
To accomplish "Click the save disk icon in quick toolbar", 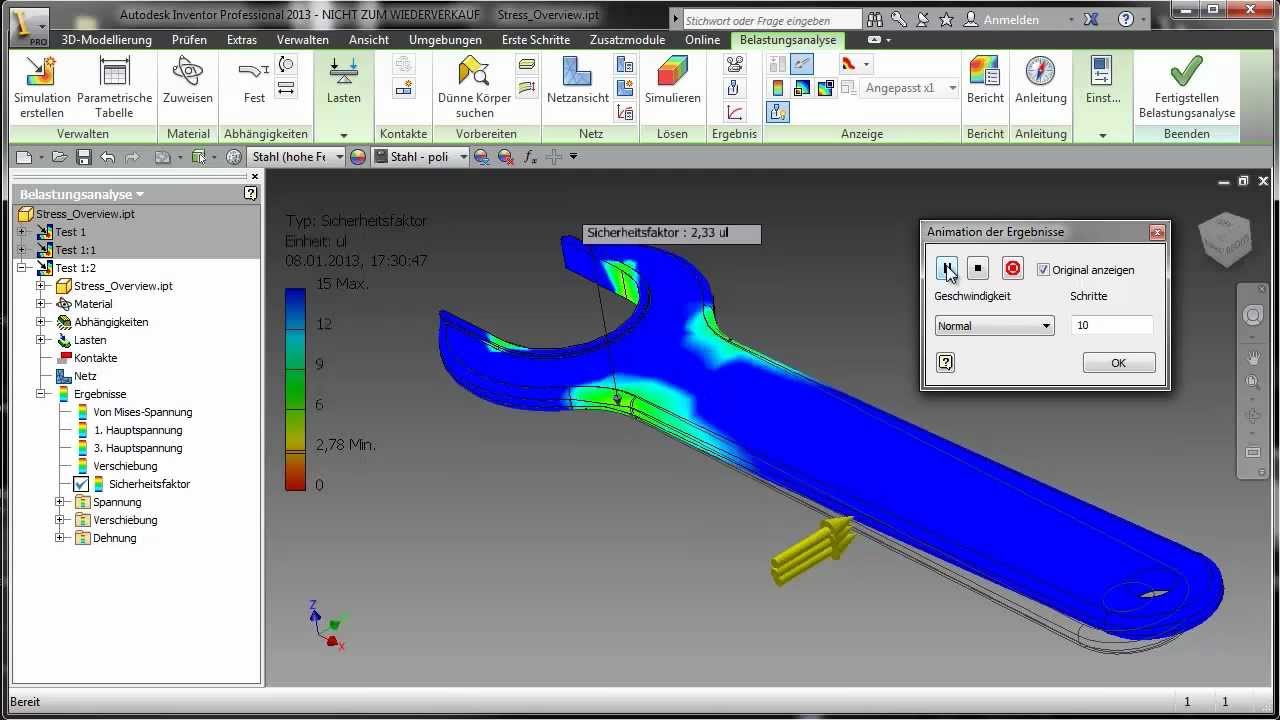I will [x=84, y=157].
